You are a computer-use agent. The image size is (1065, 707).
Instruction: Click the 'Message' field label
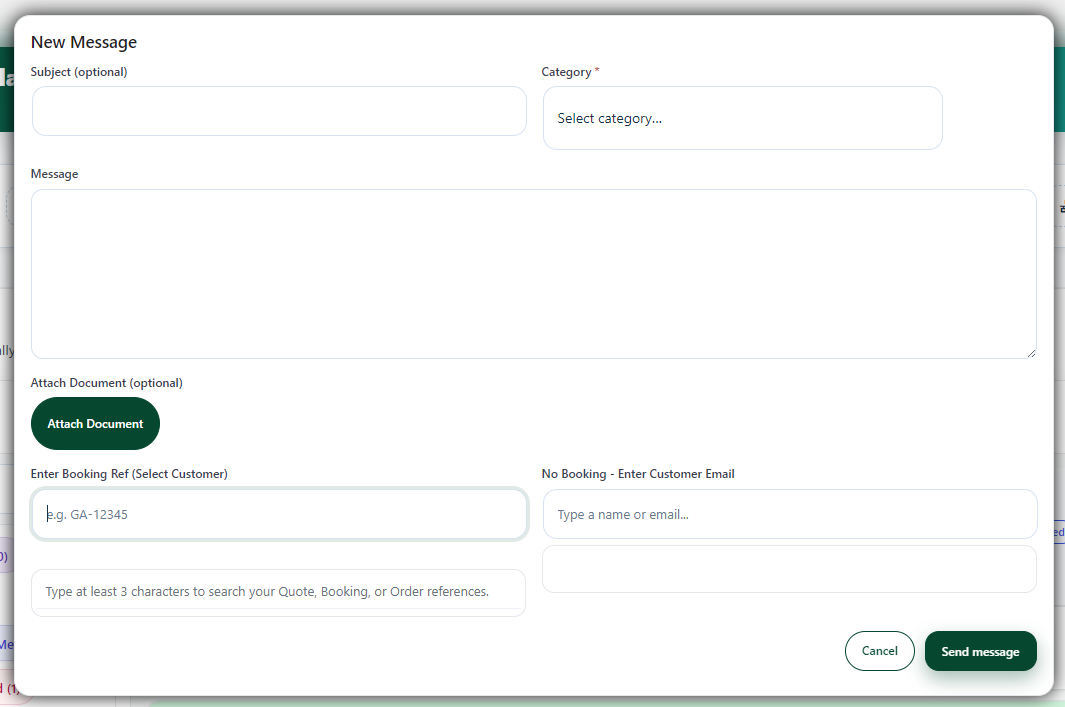(54, 174)
